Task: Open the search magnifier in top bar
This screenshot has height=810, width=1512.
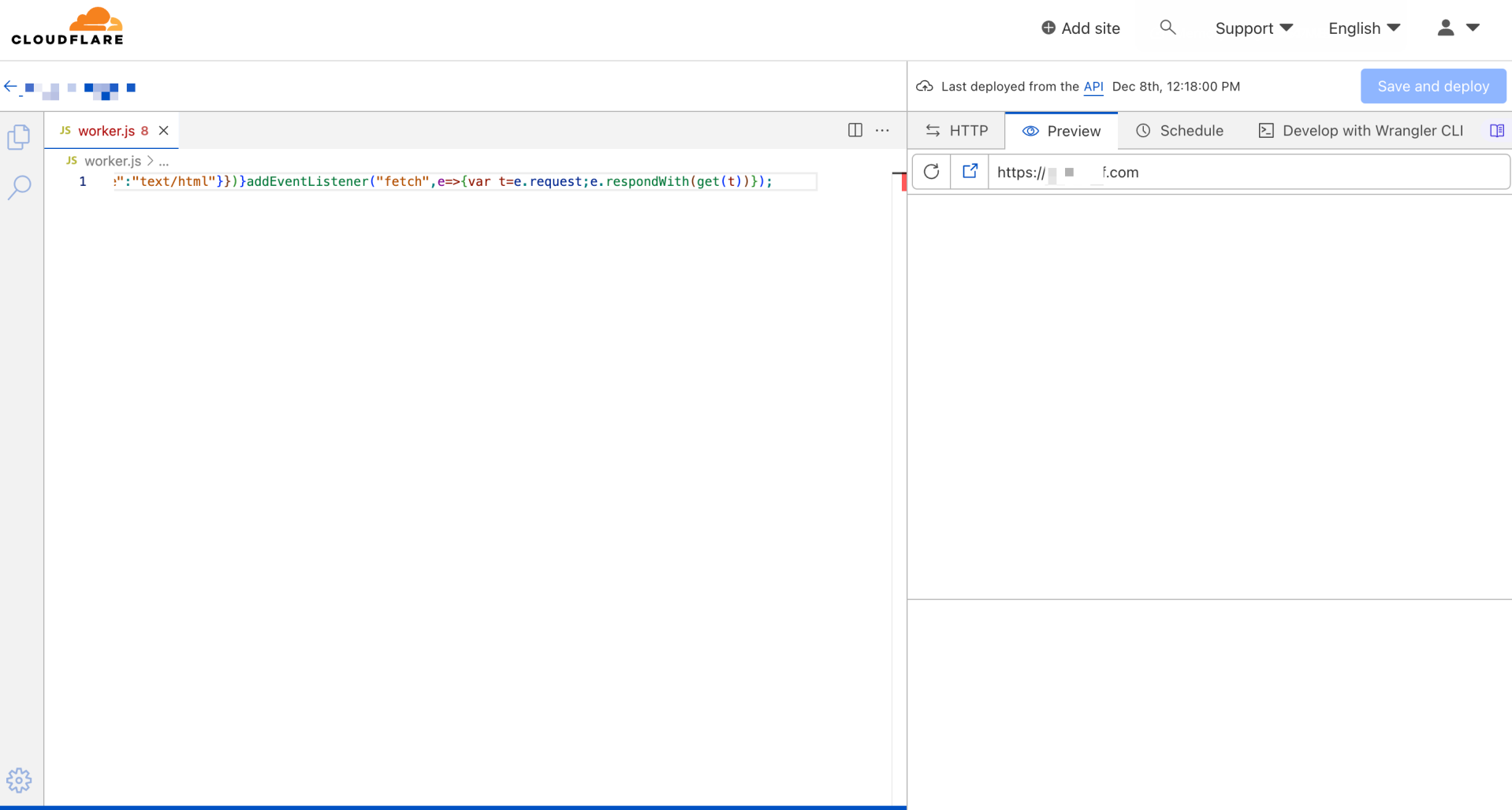Action: 1168,28
